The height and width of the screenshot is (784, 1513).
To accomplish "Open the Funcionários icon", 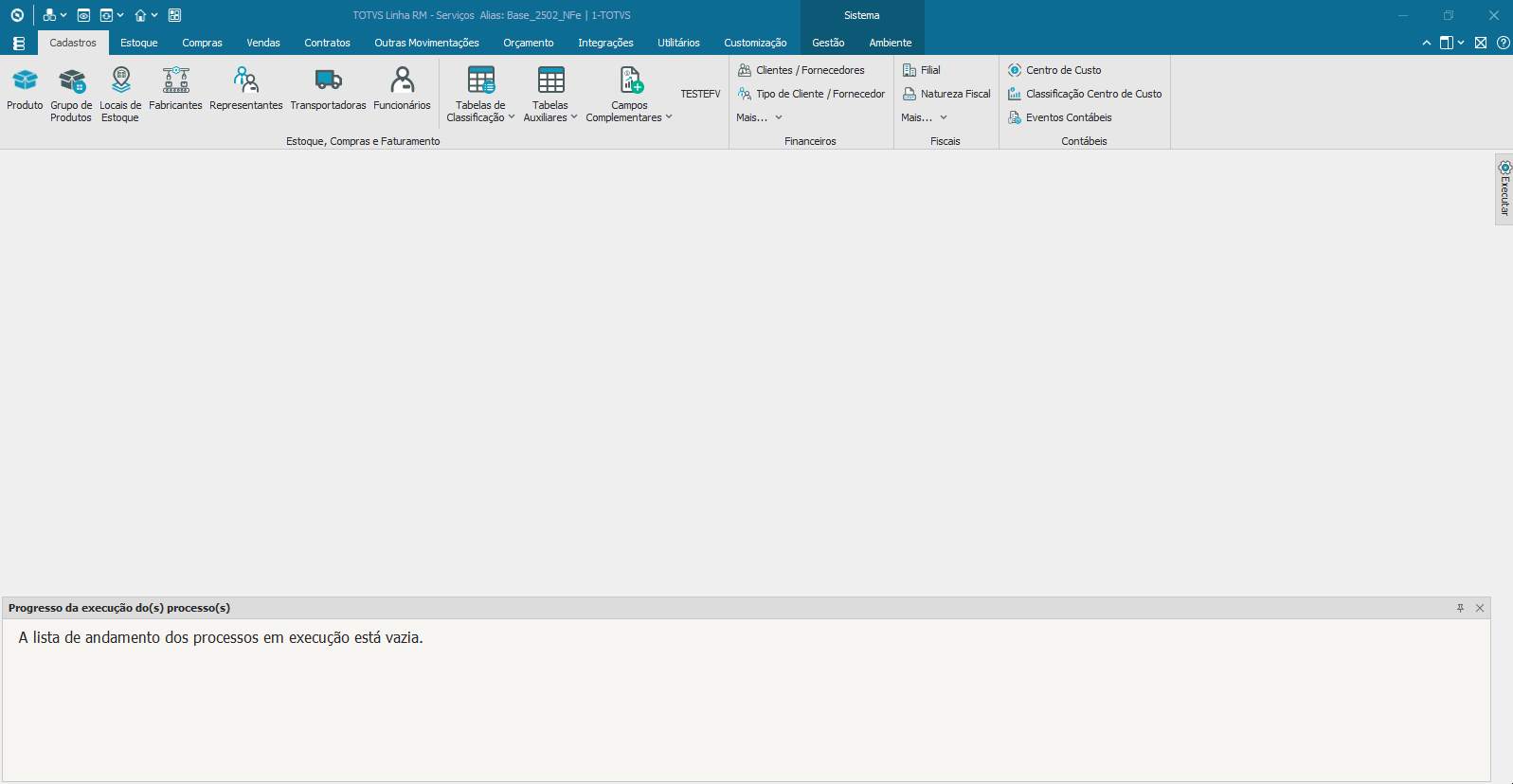I will tap(402, 89).
